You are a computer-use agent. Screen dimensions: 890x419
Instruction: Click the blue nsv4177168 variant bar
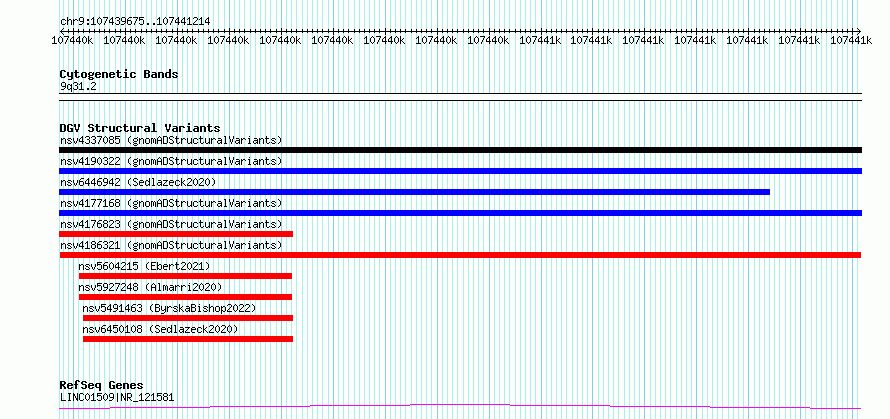[460, 213]
